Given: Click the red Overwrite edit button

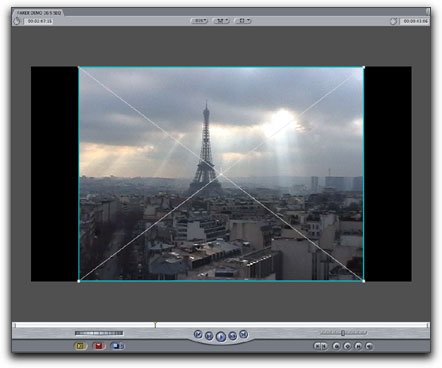Looking at the screenshot, I should [x=99, y=346].
